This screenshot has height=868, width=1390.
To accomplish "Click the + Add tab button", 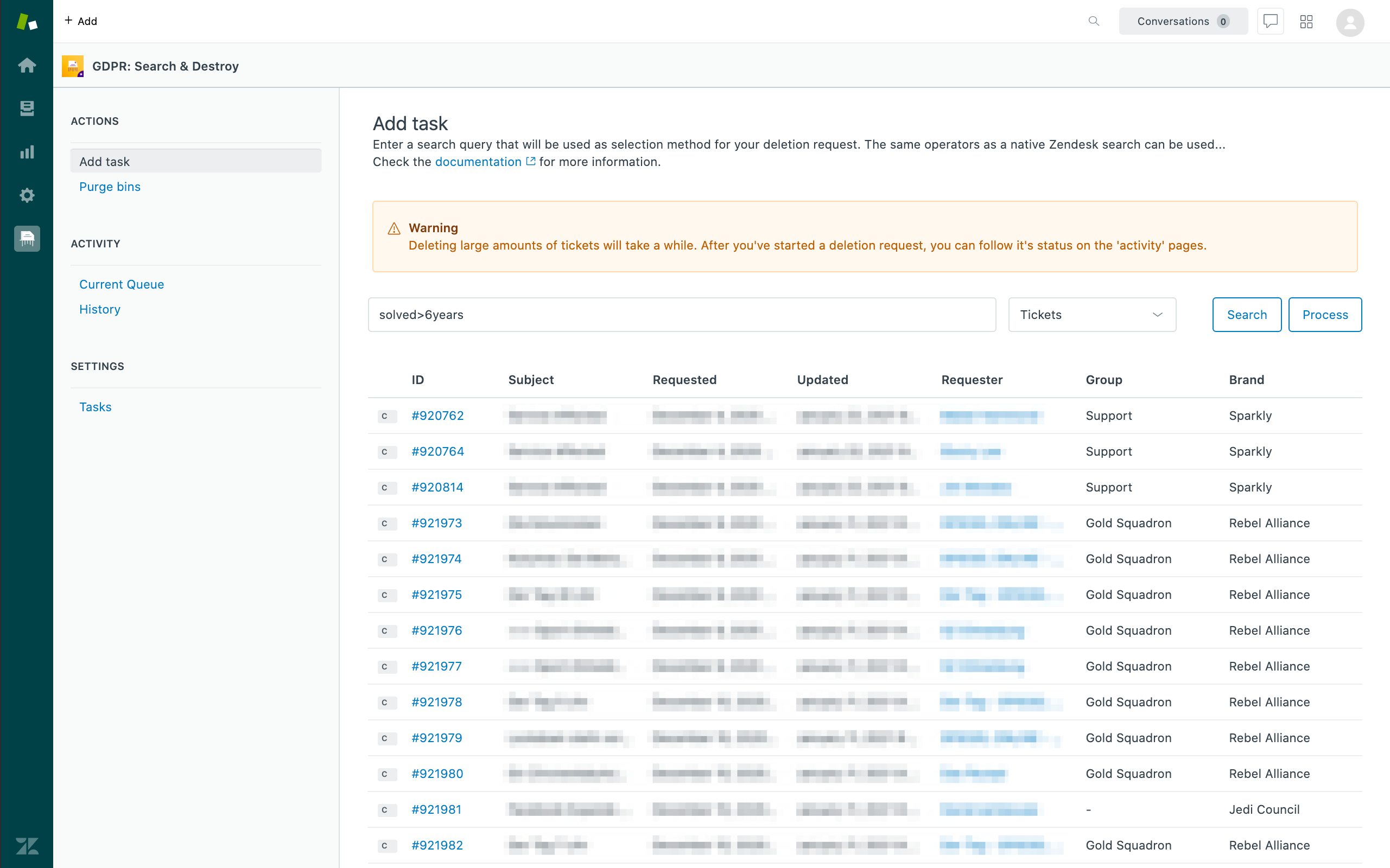I will coord(81,21).
